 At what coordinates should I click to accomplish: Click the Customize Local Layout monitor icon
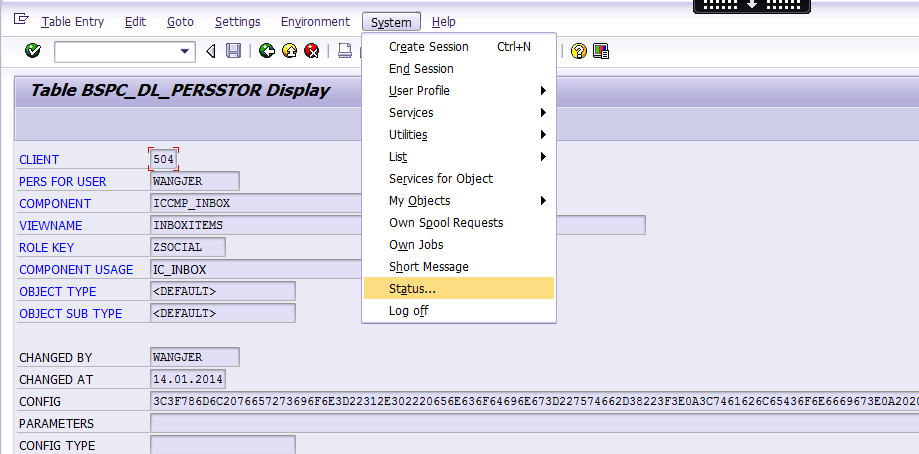coord(601,51)
